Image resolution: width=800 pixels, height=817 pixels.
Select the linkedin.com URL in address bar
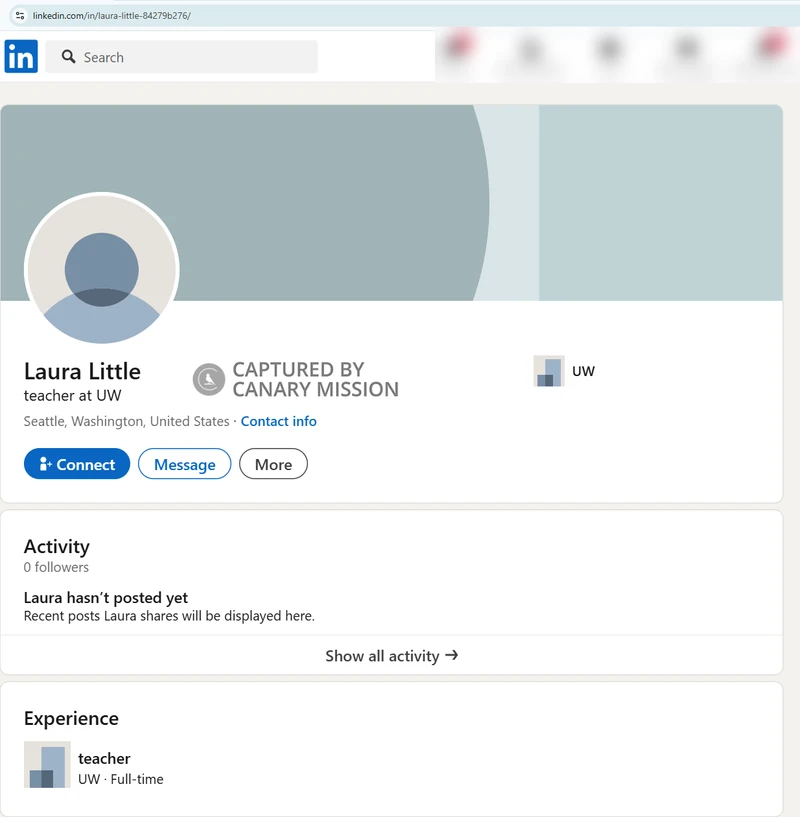click(x=112, y=16)
